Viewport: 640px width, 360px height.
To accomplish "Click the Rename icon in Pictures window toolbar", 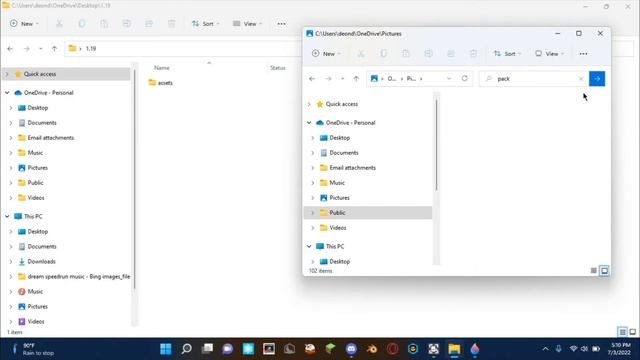I will point(428,53).
